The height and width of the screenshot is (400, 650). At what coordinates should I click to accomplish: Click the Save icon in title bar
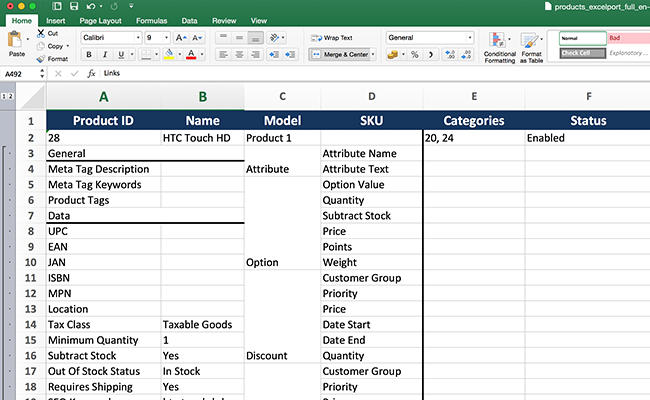(x=74, y=6)
